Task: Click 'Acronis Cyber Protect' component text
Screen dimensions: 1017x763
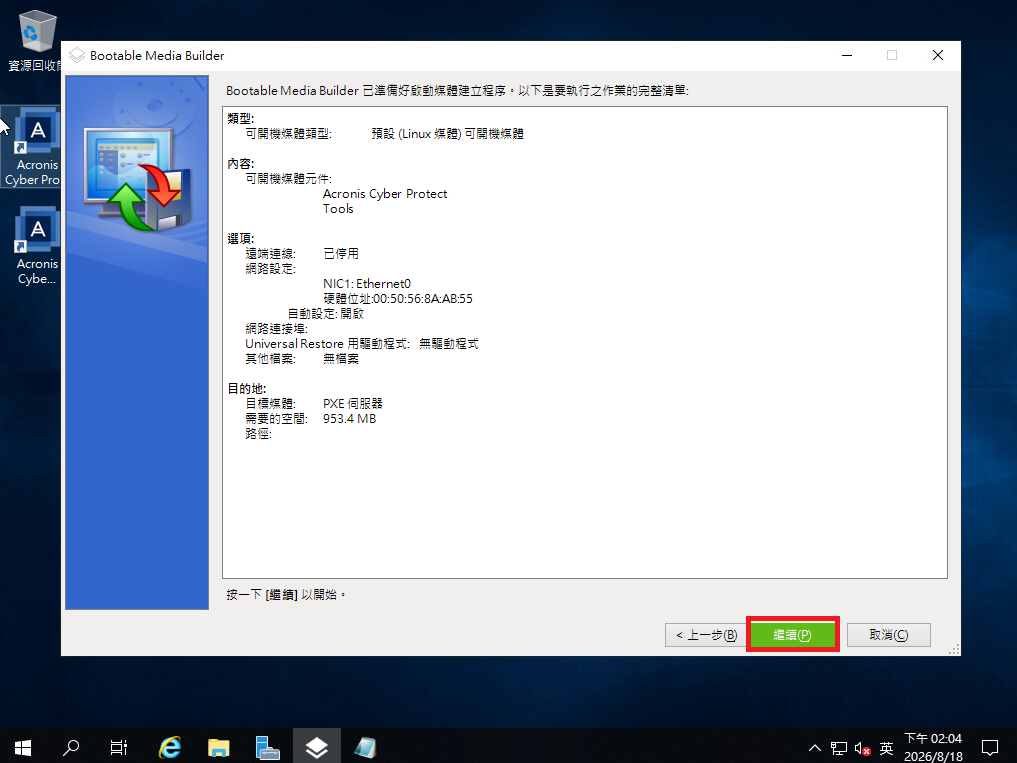Action: [x=385, y=193]
